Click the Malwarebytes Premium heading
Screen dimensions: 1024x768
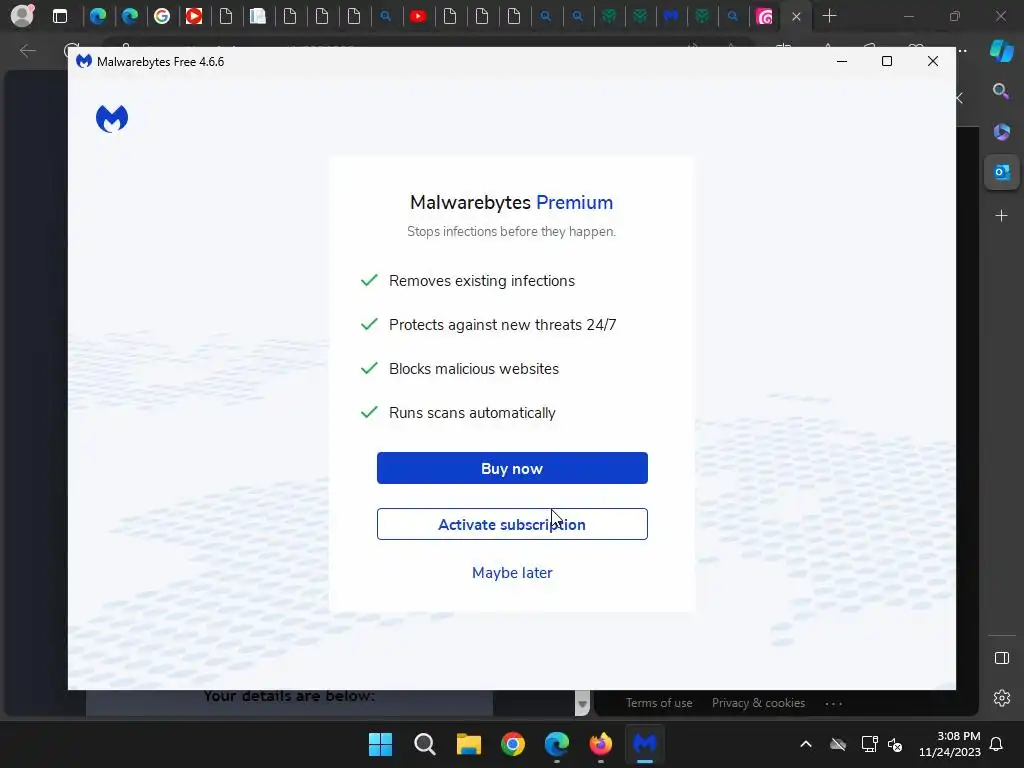tap(511, 202)
